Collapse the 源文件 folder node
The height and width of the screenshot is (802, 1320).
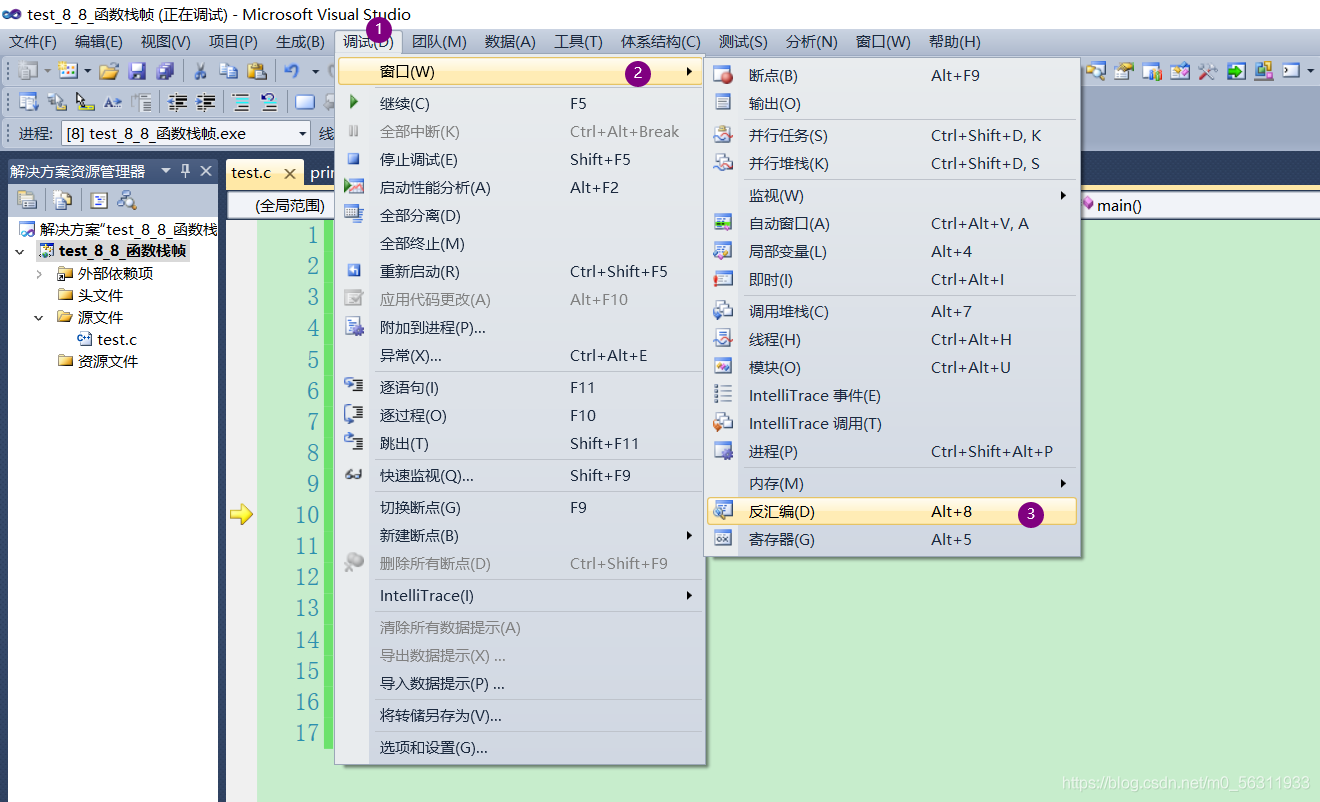click(39, 318)
